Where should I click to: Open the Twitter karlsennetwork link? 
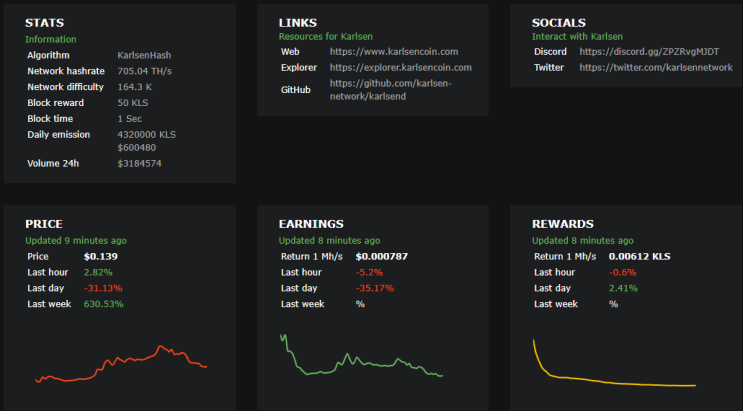click(656, 67)
